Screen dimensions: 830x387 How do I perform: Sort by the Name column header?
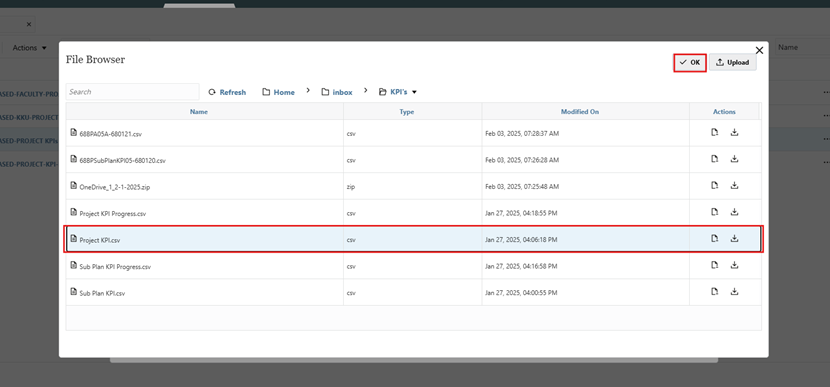[x=199, y=112]
